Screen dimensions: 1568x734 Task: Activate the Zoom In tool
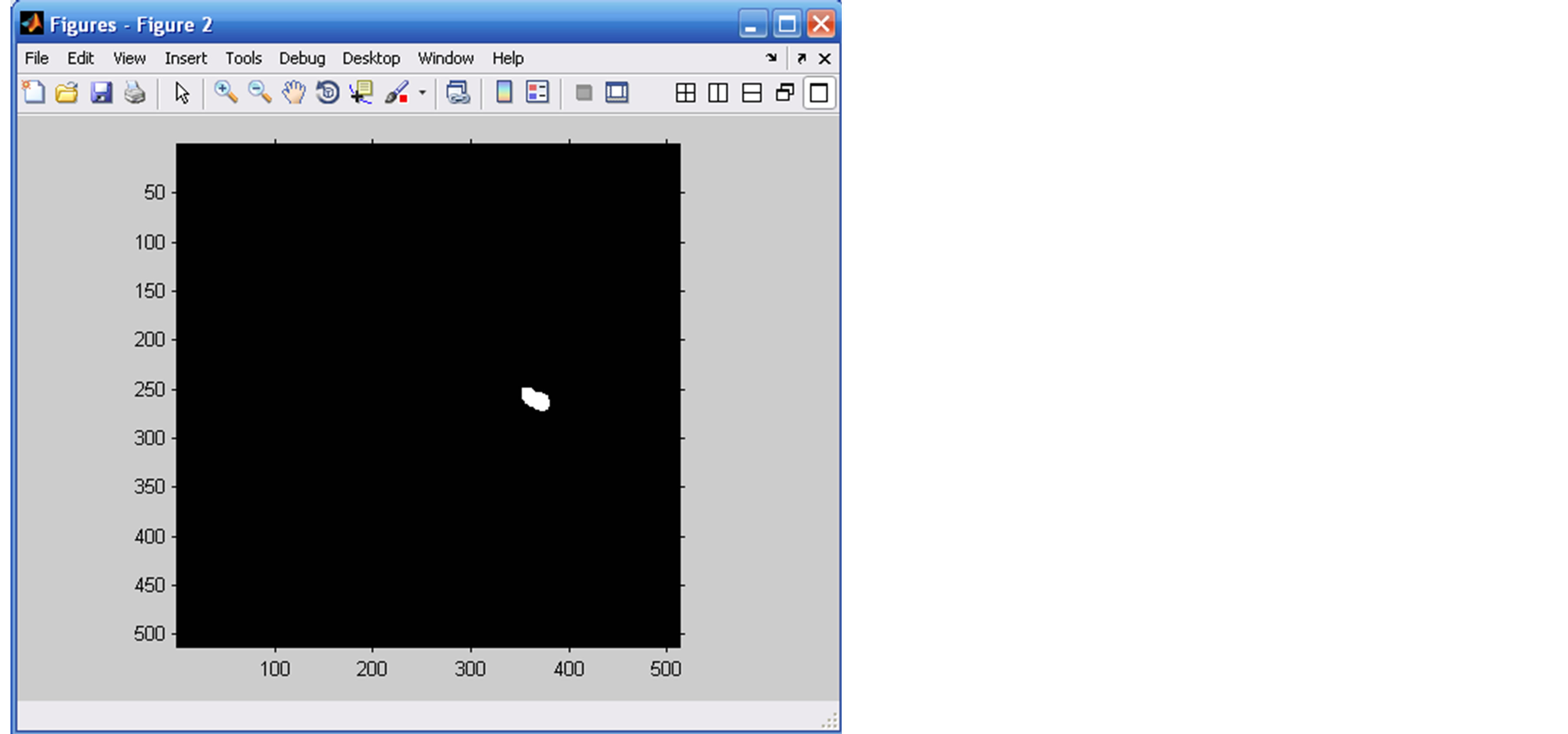click(226, 93)
